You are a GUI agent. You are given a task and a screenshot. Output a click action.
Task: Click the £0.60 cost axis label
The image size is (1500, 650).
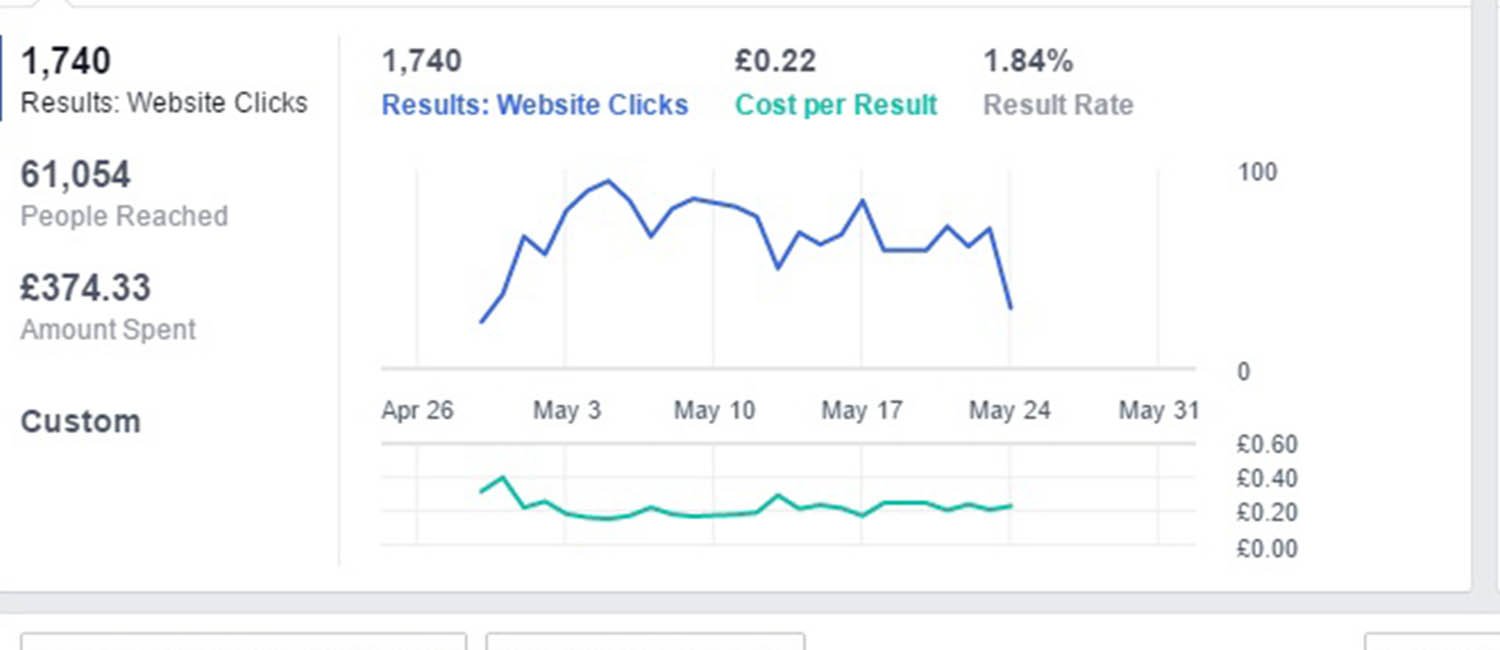(1267, 444)
